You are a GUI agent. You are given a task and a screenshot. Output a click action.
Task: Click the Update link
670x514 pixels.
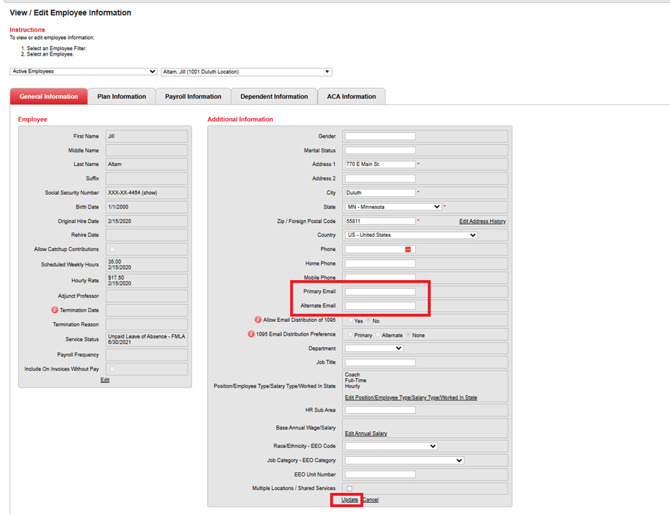point(349,499)
